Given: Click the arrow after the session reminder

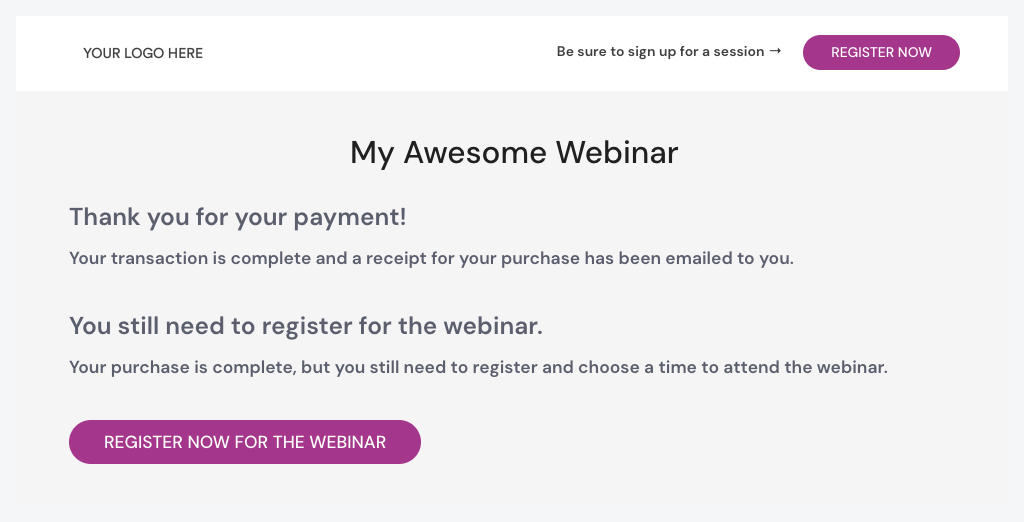Looking at the screenshot, I should point(775,51).
